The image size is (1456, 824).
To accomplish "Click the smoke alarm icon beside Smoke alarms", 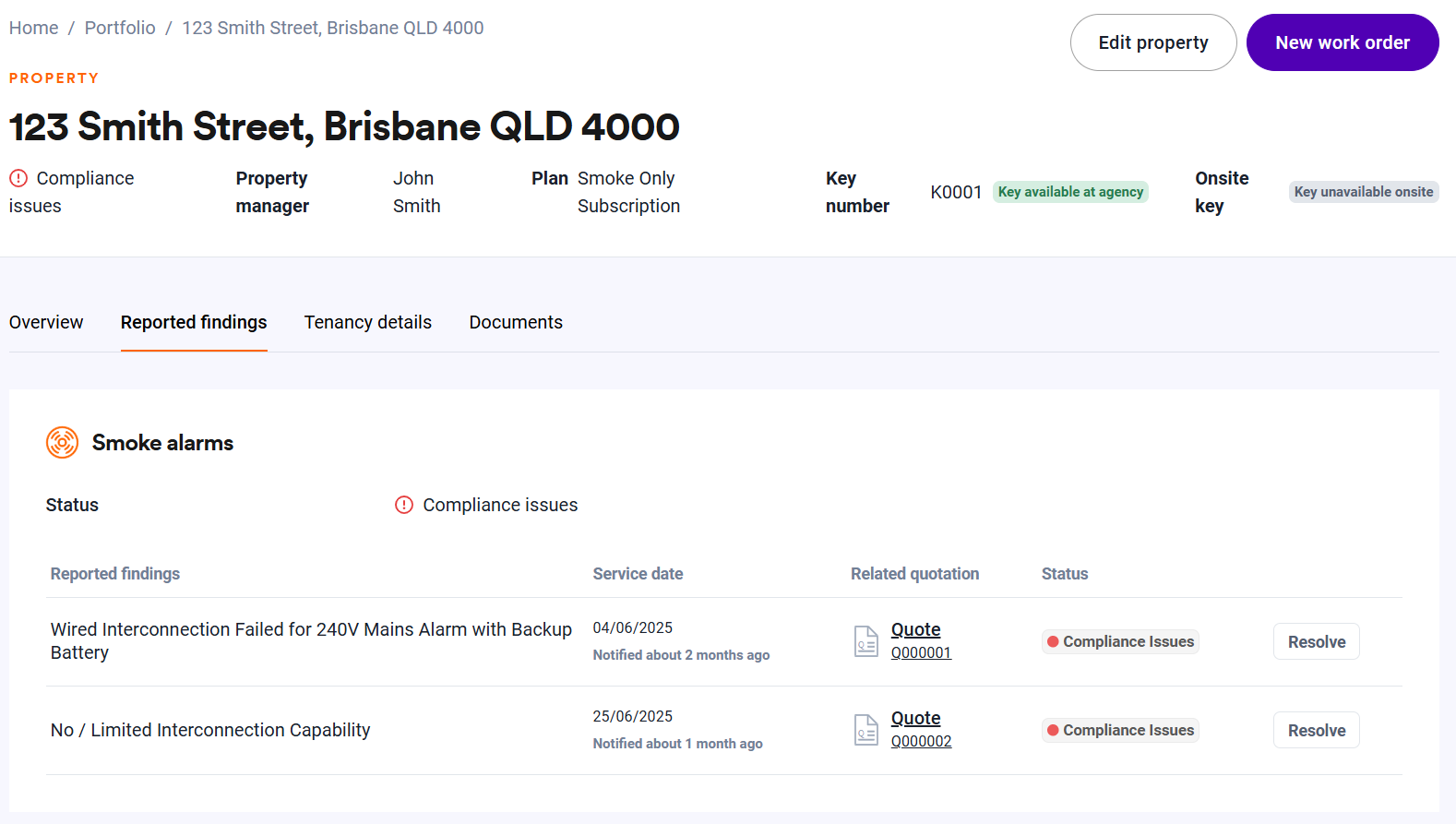I will click(62, 443).
